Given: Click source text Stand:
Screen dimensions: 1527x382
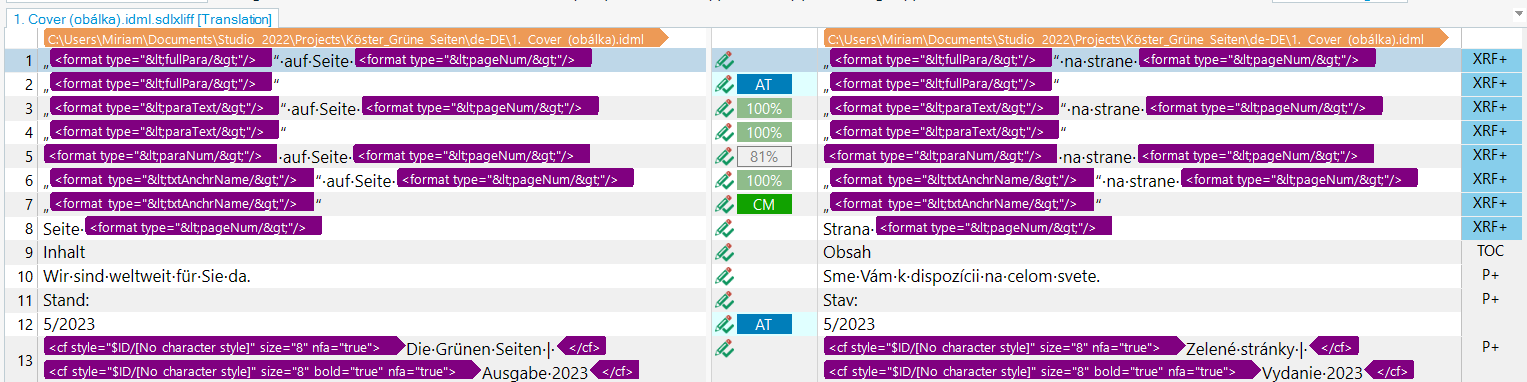Looking at the screenshot, I should tap(67, 300).
